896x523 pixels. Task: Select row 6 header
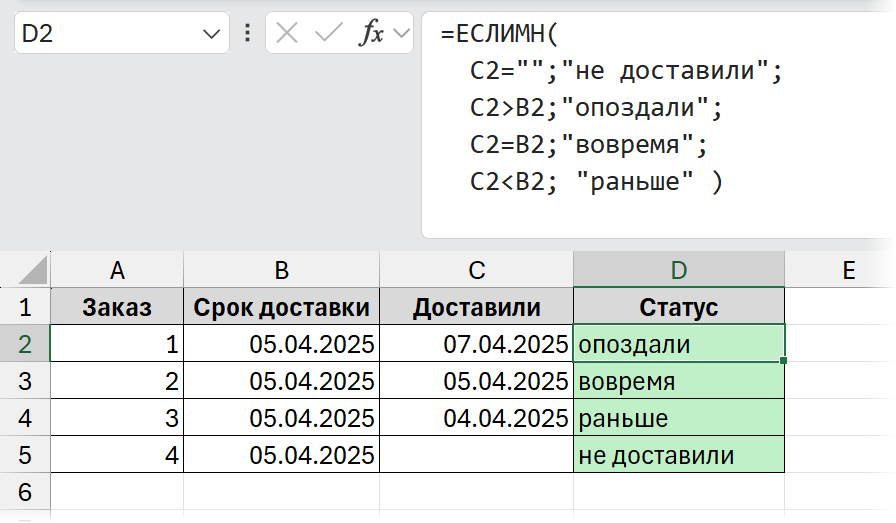coord(25,492)
